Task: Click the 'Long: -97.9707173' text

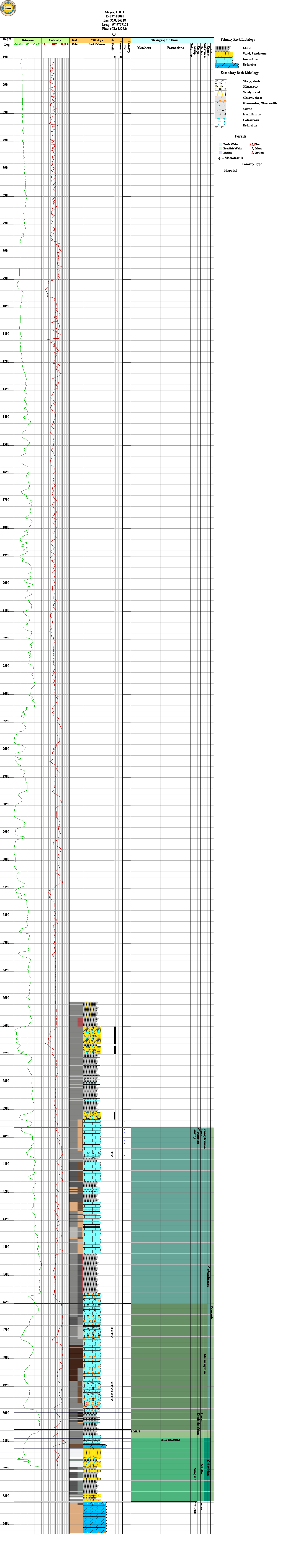Action: click(x=114, y=24)
